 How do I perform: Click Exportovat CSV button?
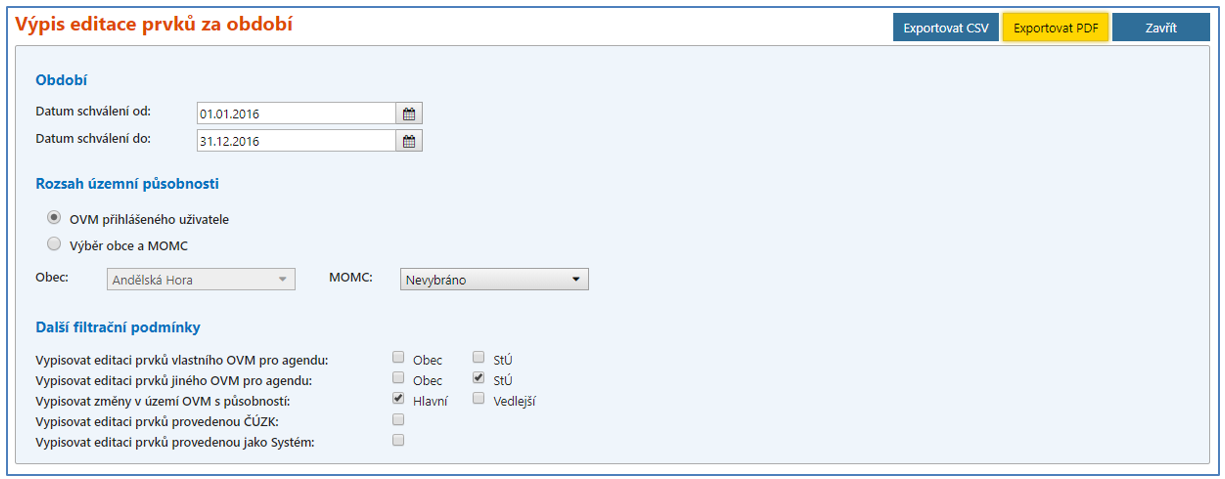tap(945, 28)
